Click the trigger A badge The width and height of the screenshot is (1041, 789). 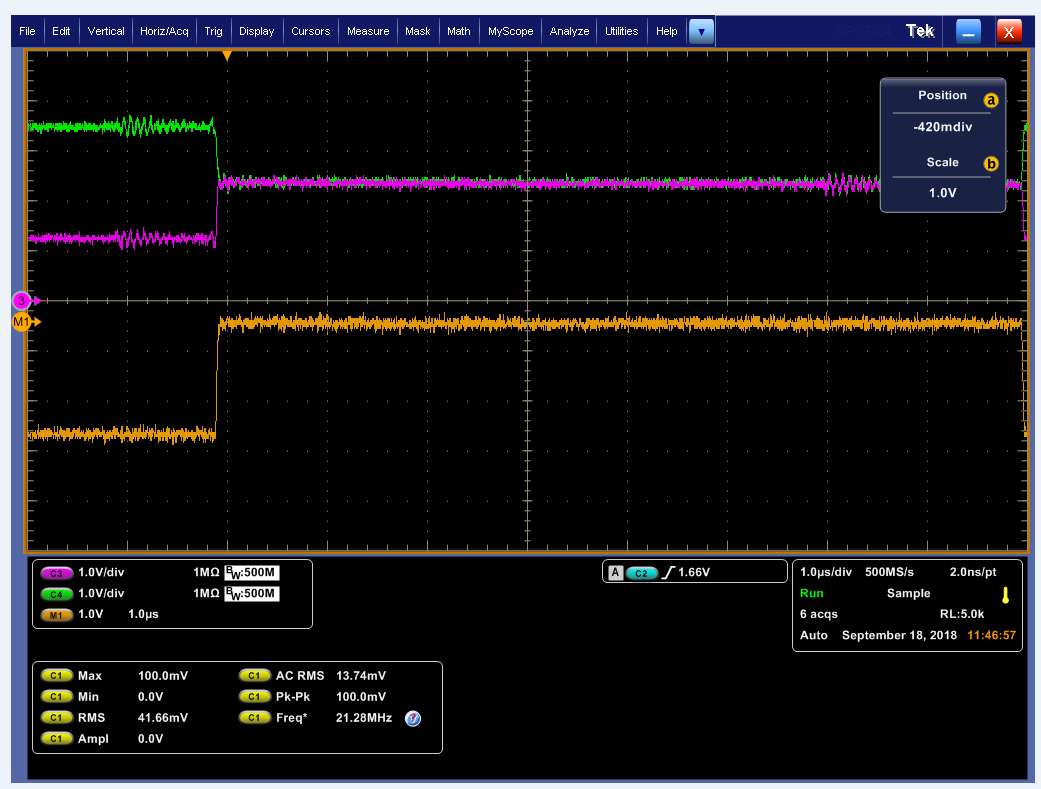(615, 572)
